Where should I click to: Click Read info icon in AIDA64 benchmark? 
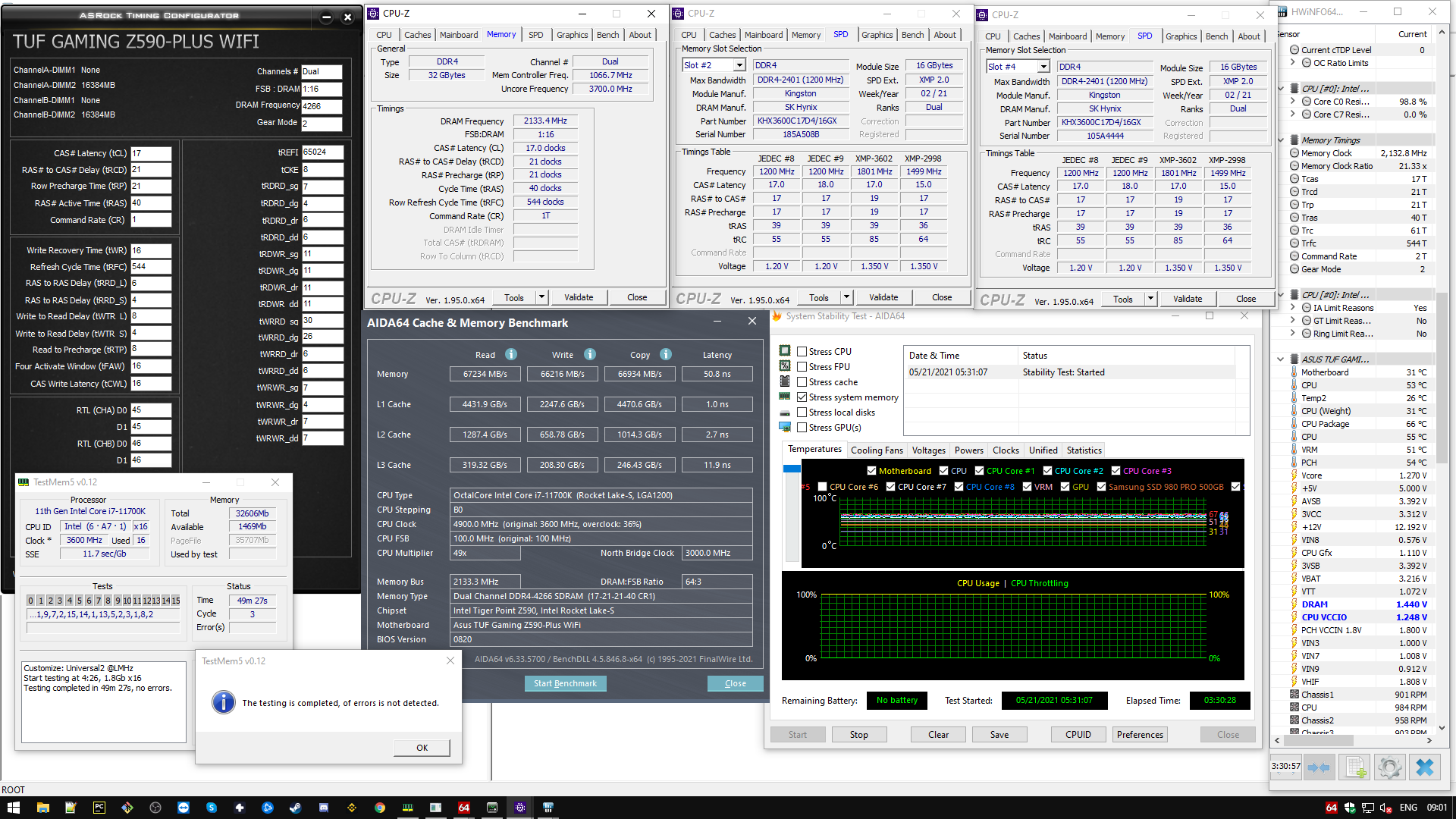(x=511, y=354)
